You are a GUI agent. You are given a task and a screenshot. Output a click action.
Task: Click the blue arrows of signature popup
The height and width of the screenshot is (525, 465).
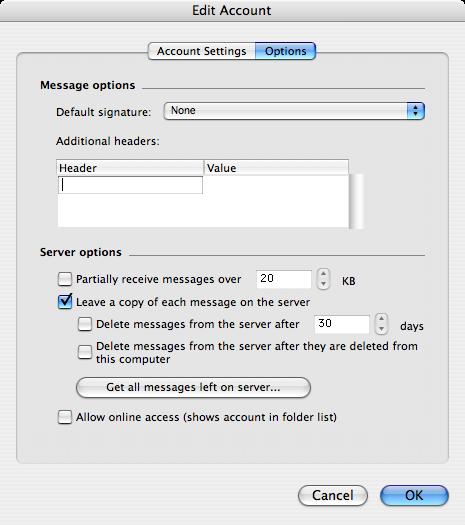[x=415, y=111]
